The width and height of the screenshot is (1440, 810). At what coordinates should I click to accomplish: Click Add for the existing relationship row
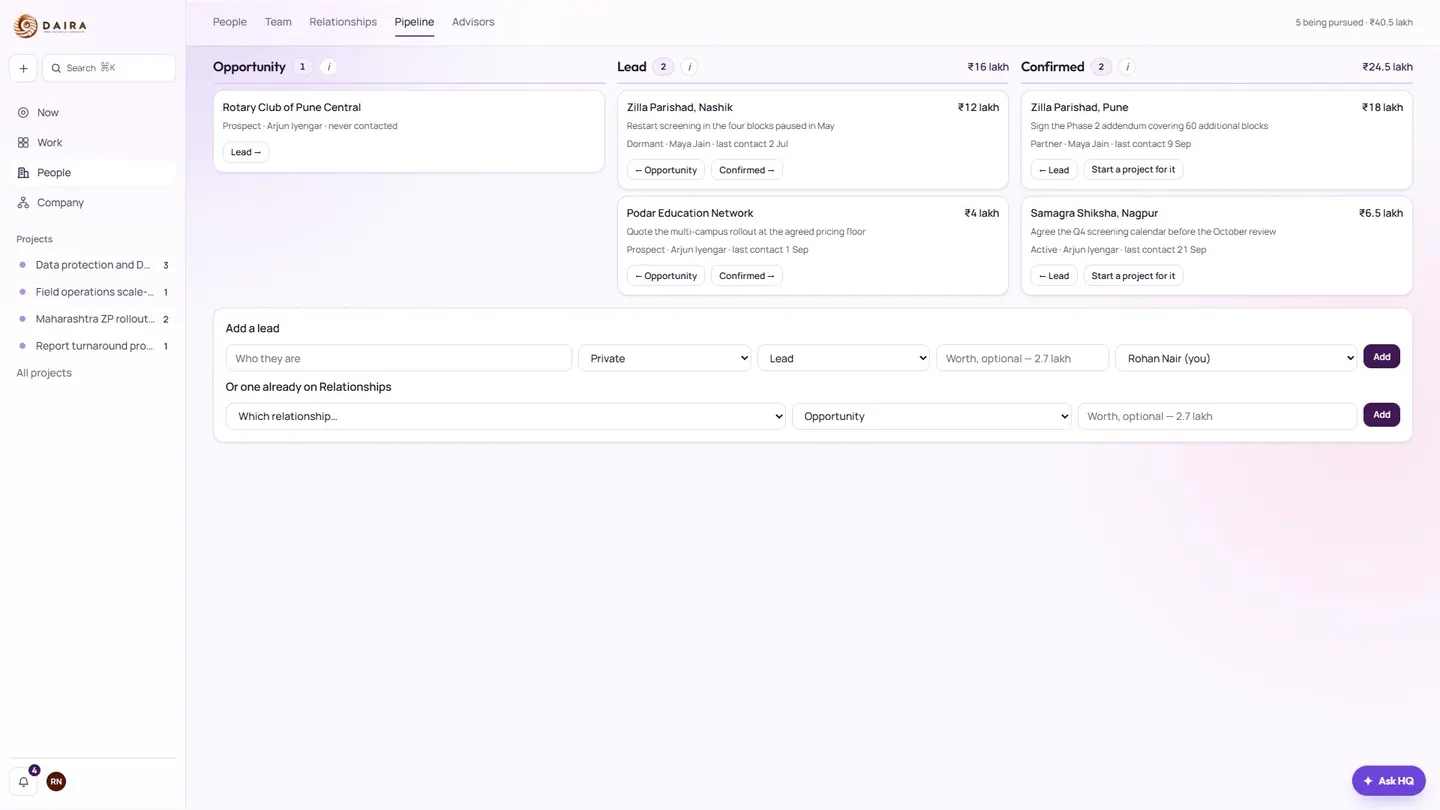tap(1382, 415)
